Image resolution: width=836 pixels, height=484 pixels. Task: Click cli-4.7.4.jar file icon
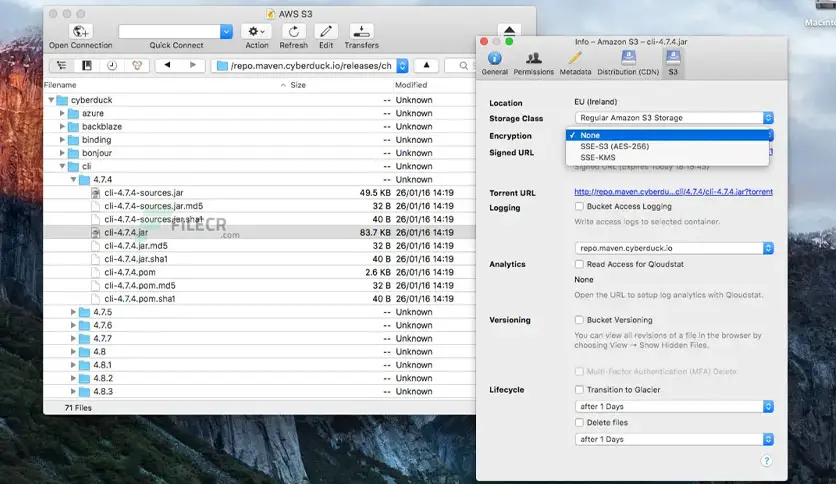point(95,232)
